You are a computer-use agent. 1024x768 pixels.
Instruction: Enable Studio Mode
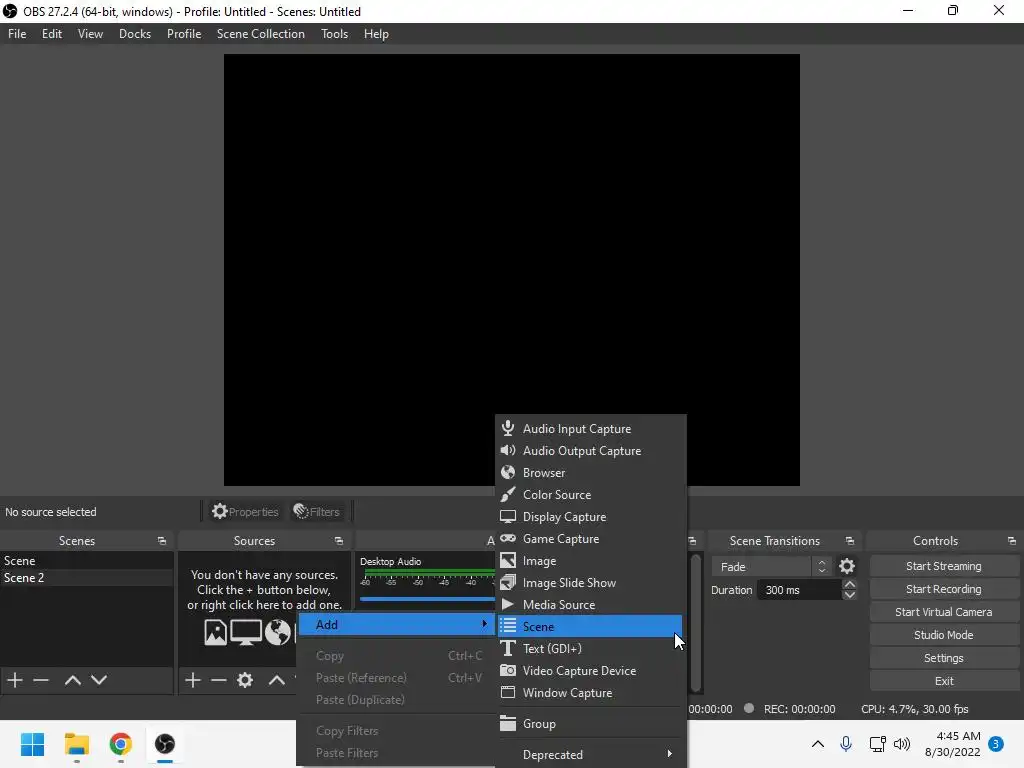(x=944, y=635)
